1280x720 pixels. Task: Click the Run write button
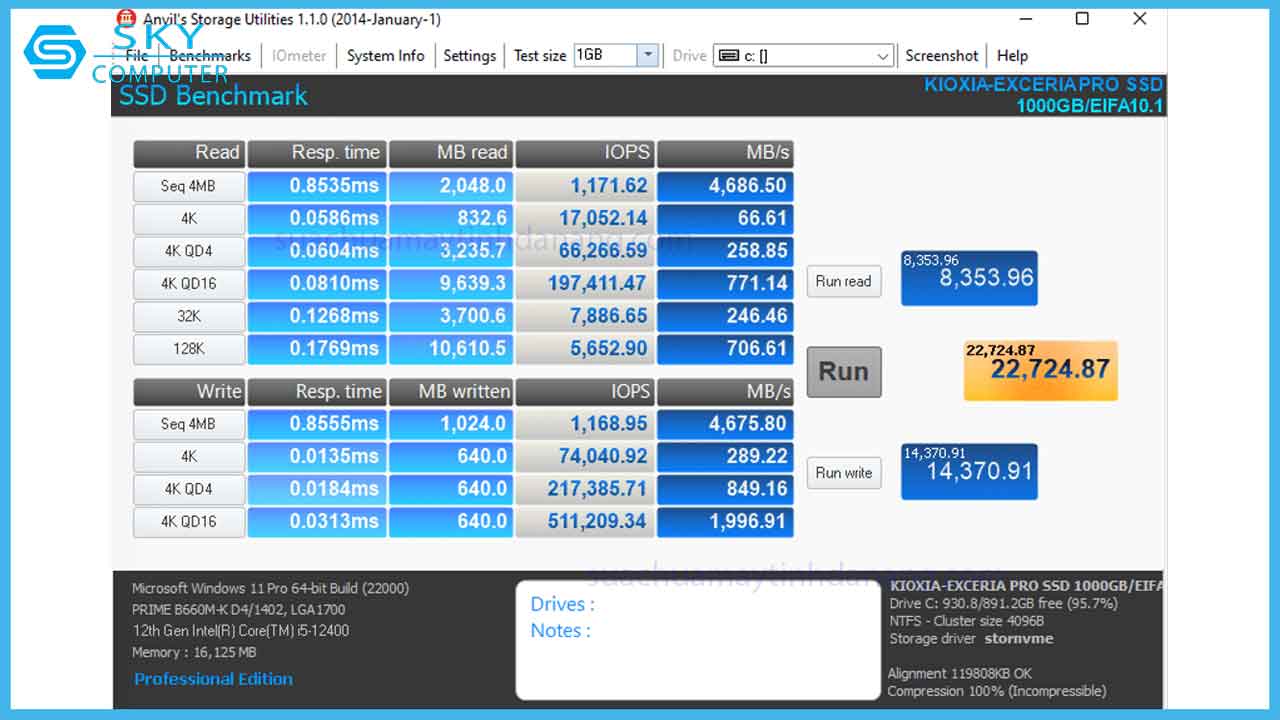(x=844, y=473)
